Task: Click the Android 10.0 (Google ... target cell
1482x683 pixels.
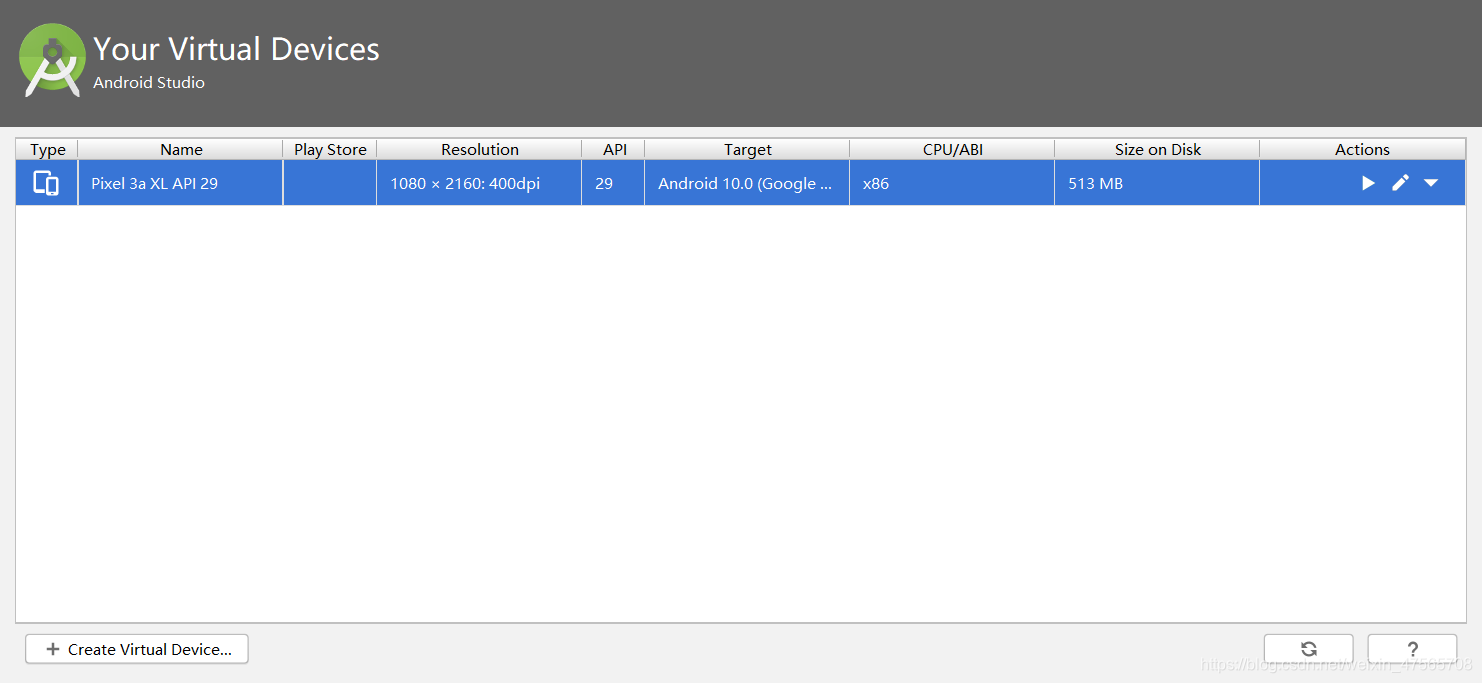Action: click(747, 183)
